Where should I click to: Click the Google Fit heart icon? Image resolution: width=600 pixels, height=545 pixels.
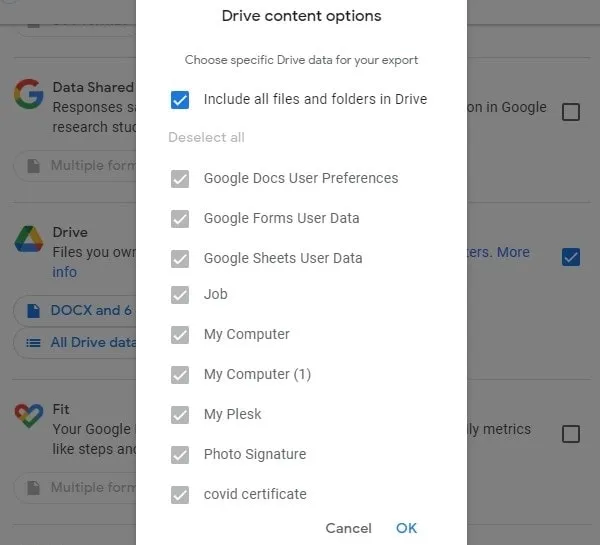click(x=29, y=416)
